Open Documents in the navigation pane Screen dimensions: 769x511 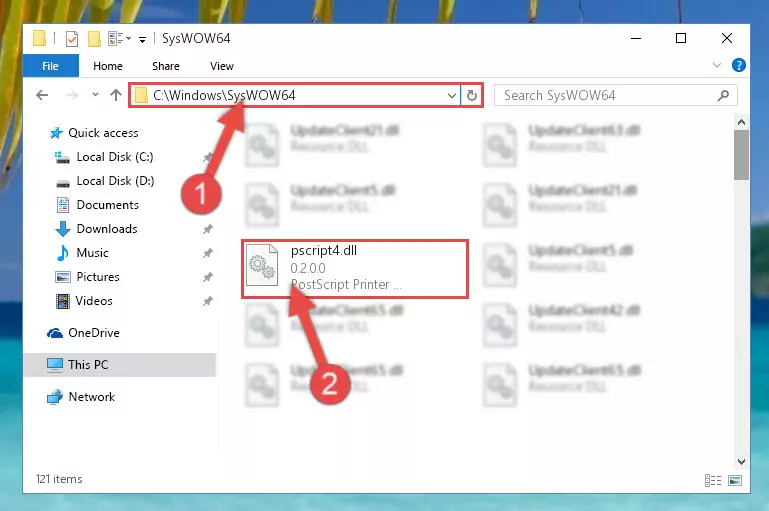[x=107, y=205]
